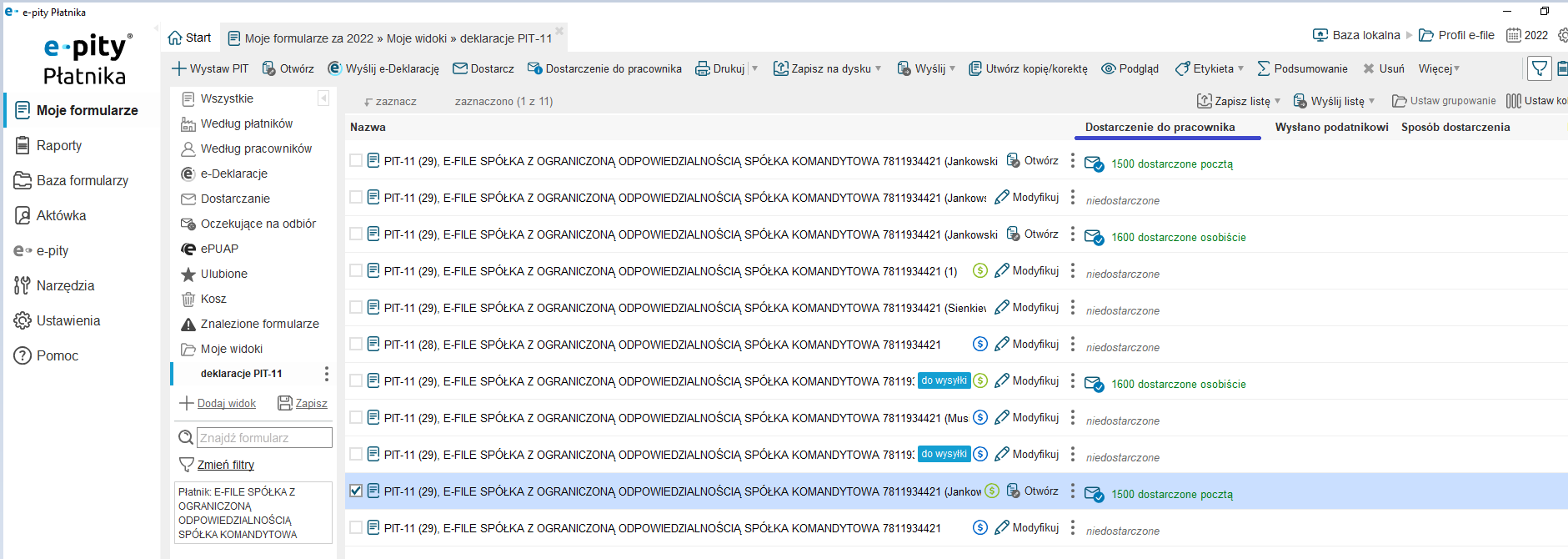Screen dimensions: 1568x559
Task: Open Narzędzia in the sidebar
Action: pyautogui.click(x=54, y=285)
